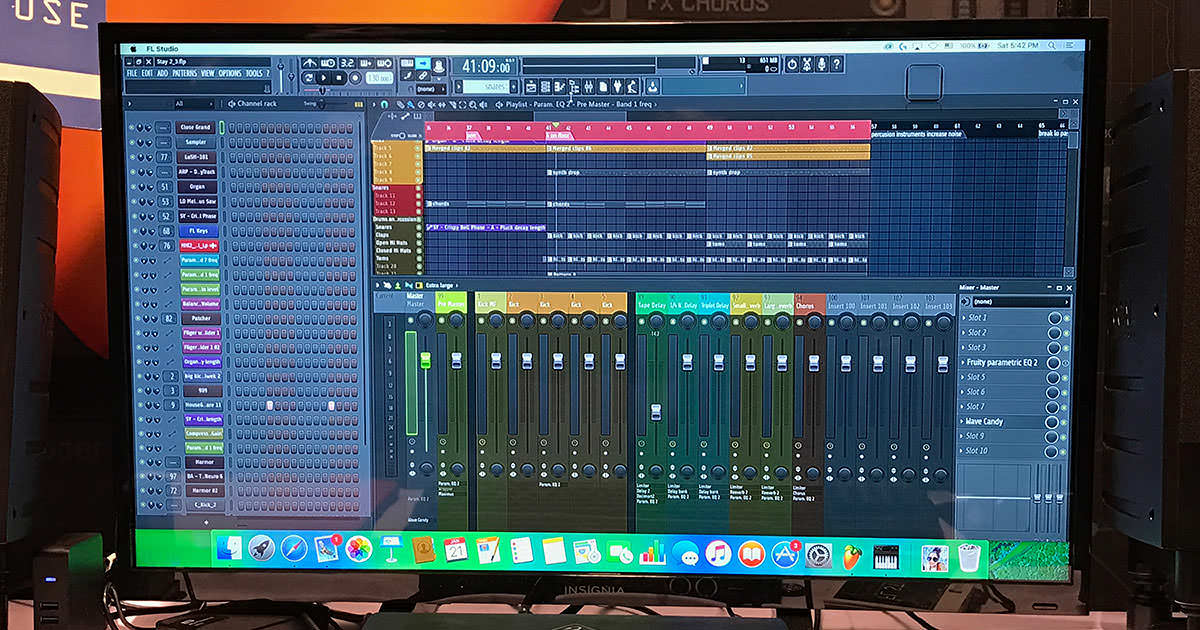Click the question mark help icon
Viewport: 1200px width, 630px height.
pyautogui.click(x=837, y=64)
